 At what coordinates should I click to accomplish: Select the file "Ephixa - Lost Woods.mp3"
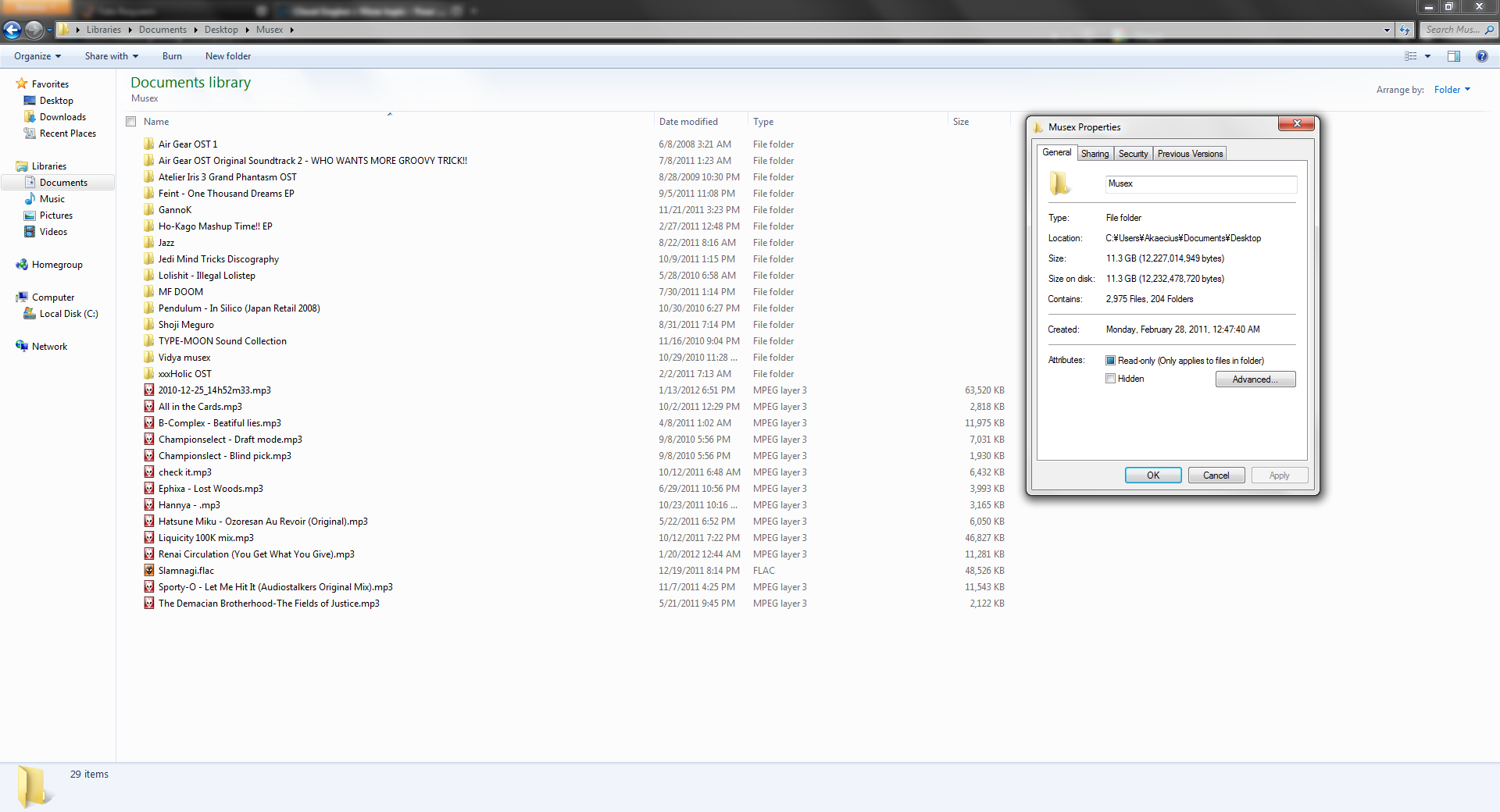(x=210, y=489)
